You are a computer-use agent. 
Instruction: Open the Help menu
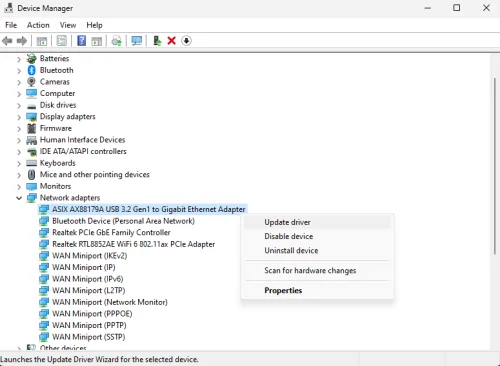tap(94, 25)
